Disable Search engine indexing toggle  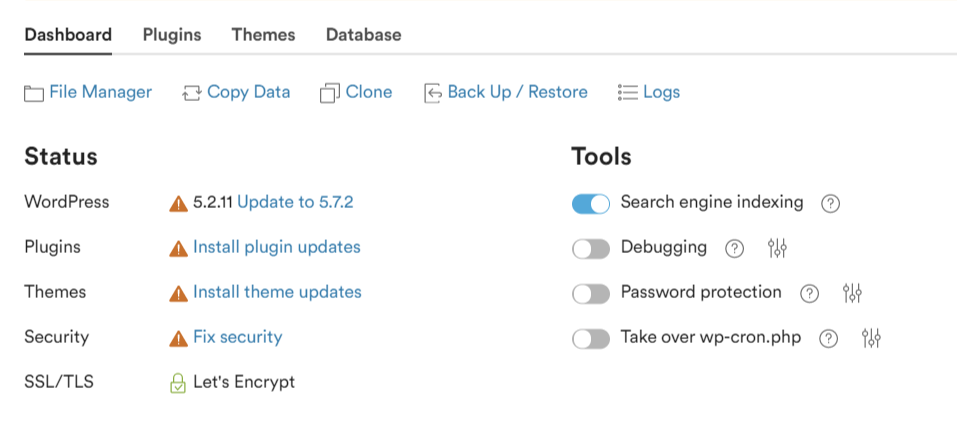tap(591, 204)
